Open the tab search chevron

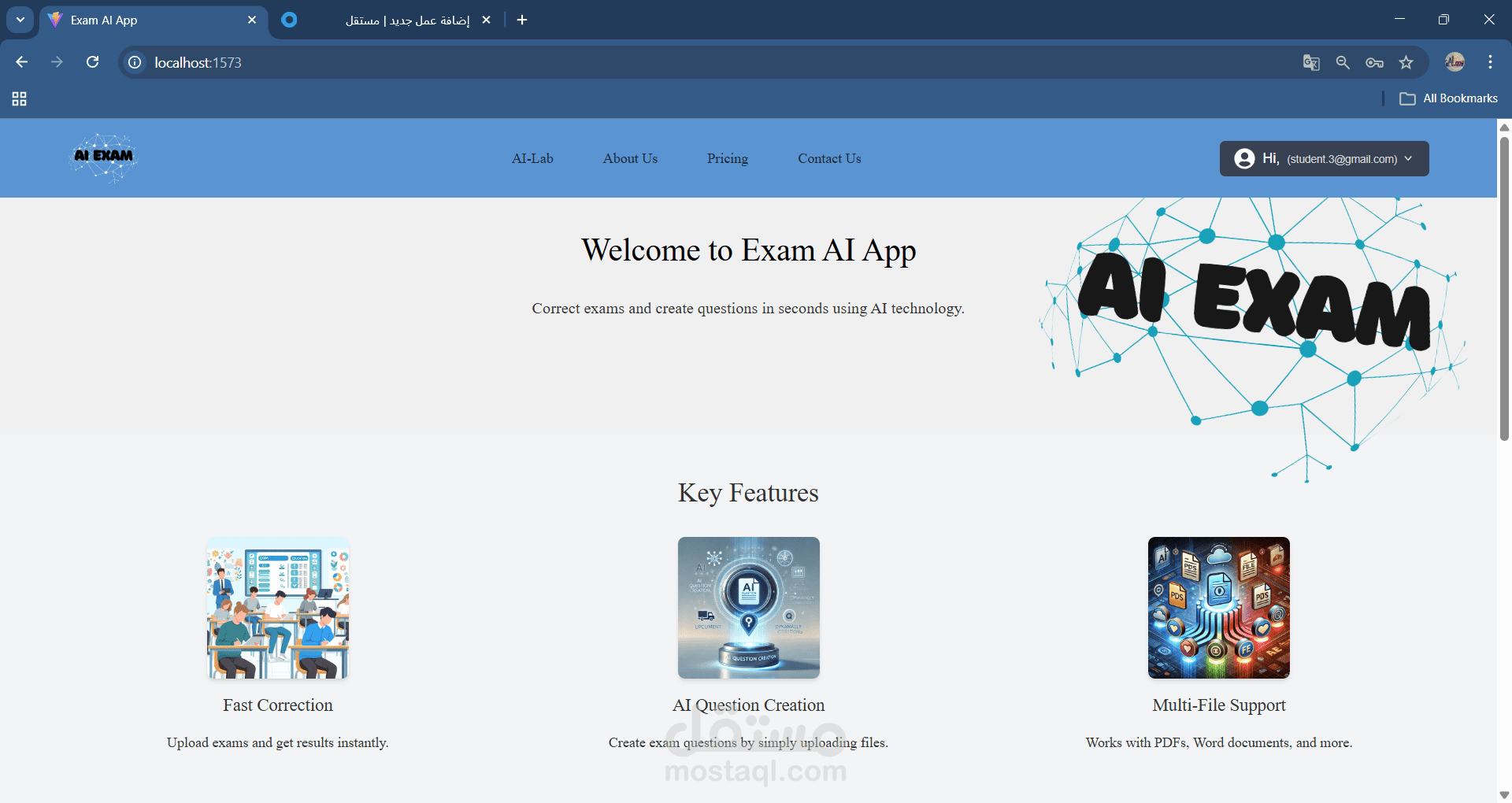(x=20, y=20)
